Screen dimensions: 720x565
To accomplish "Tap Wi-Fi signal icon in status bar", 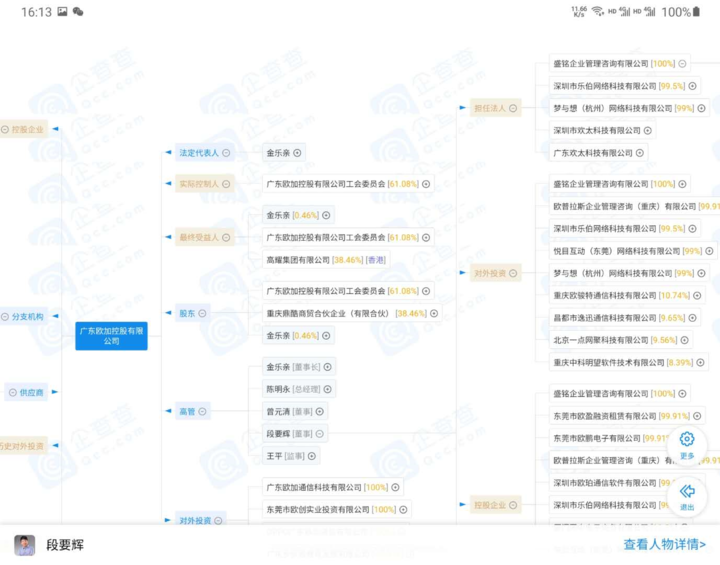I will [597, 11].
